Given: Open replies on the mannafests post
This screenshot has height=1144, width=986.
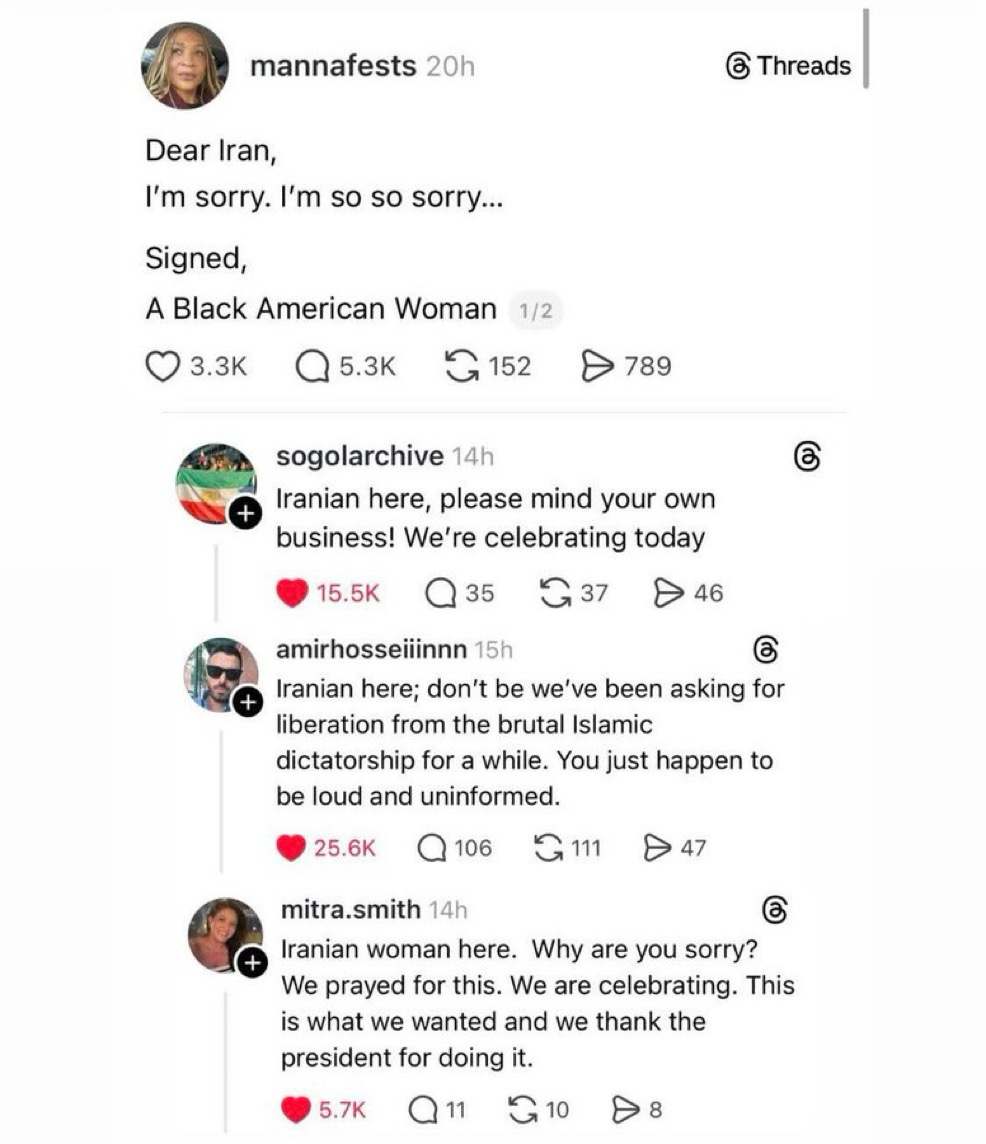Looking at the screenshot, I should (x=313, y=366).
